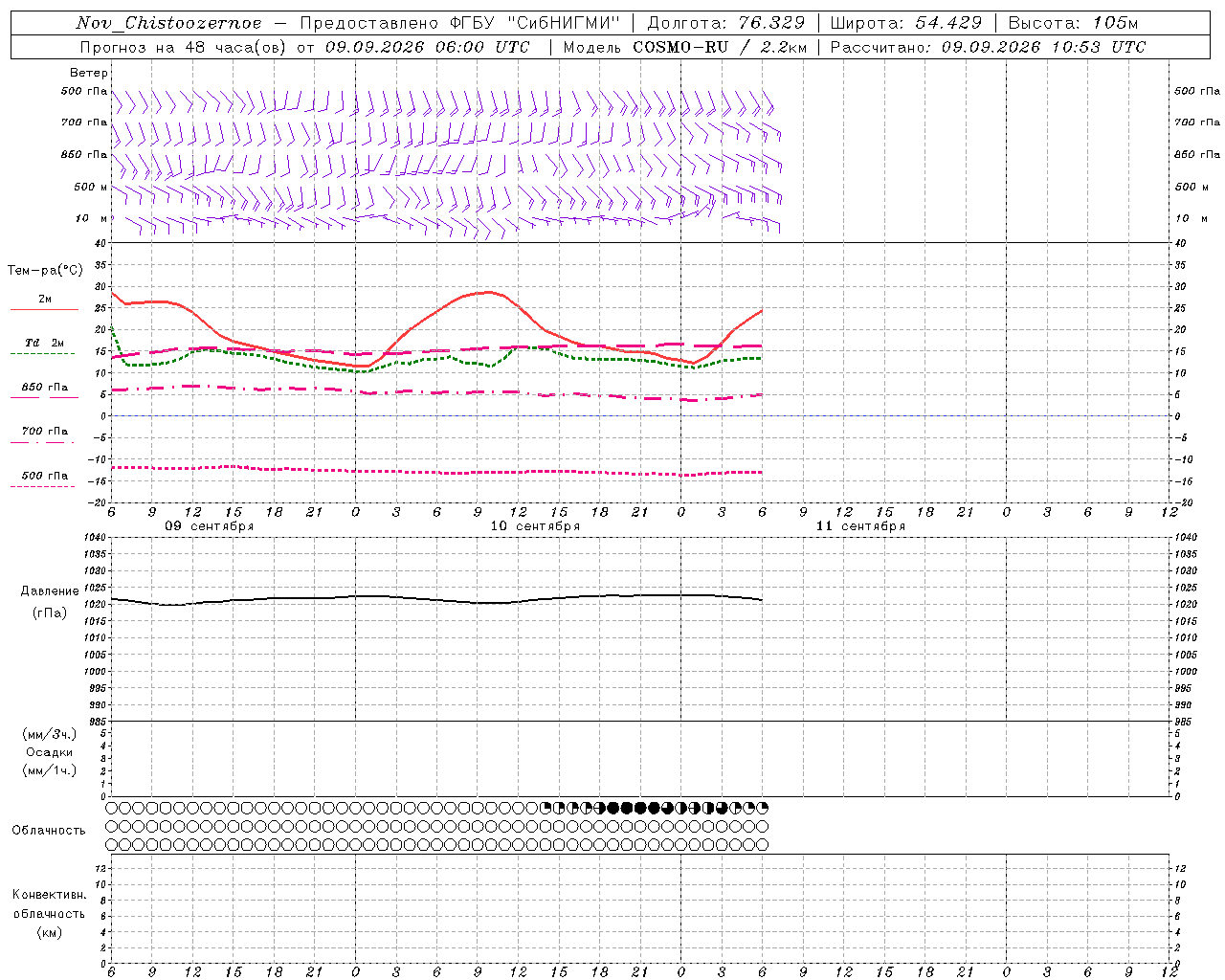Screen dimensions: 1225x980
Task: Click the peak of the red 2м temperature curve
Action: 488,292
